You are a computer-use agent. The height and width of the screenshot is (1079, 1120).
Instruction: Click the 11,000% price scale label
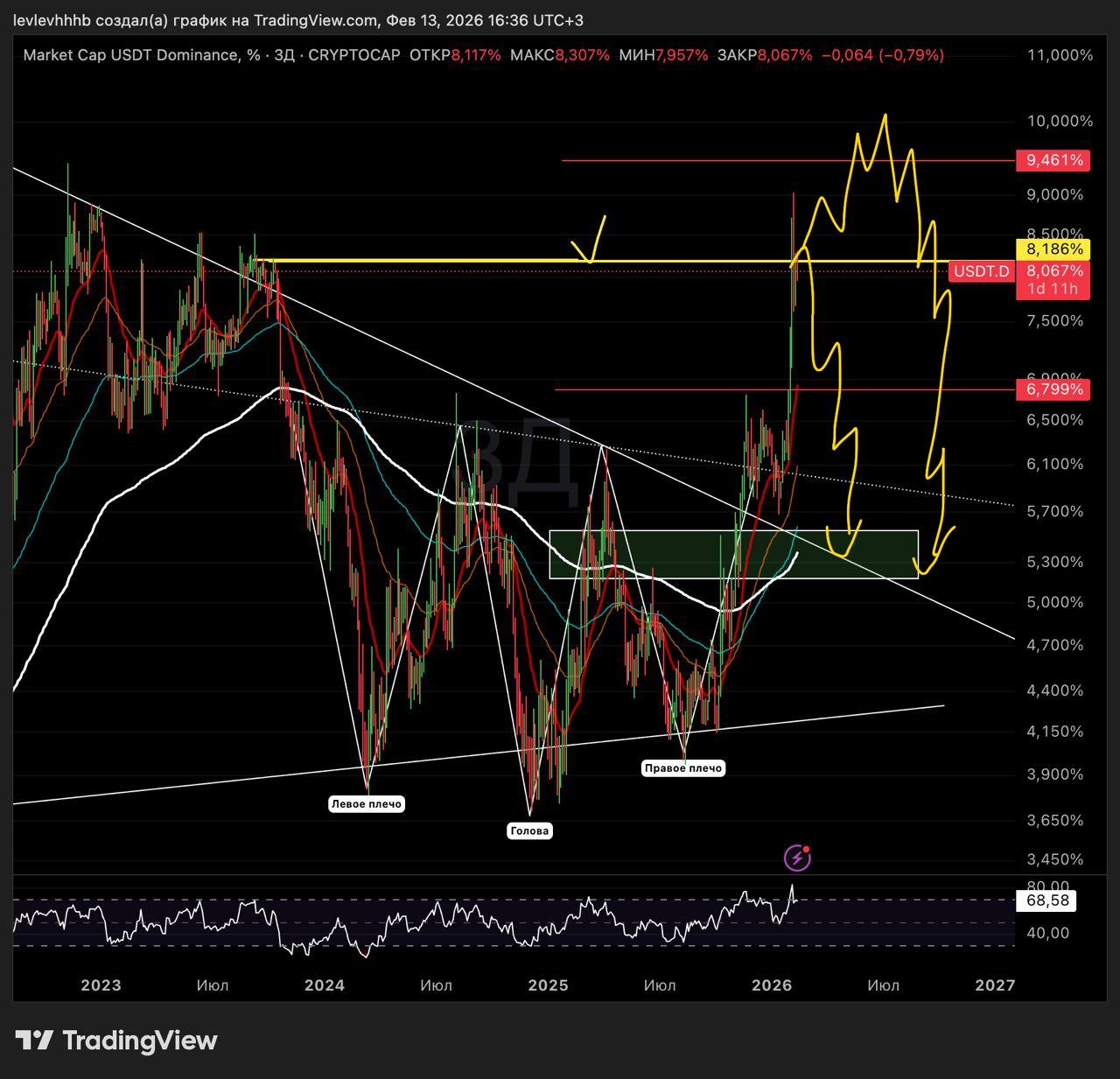1060,55
